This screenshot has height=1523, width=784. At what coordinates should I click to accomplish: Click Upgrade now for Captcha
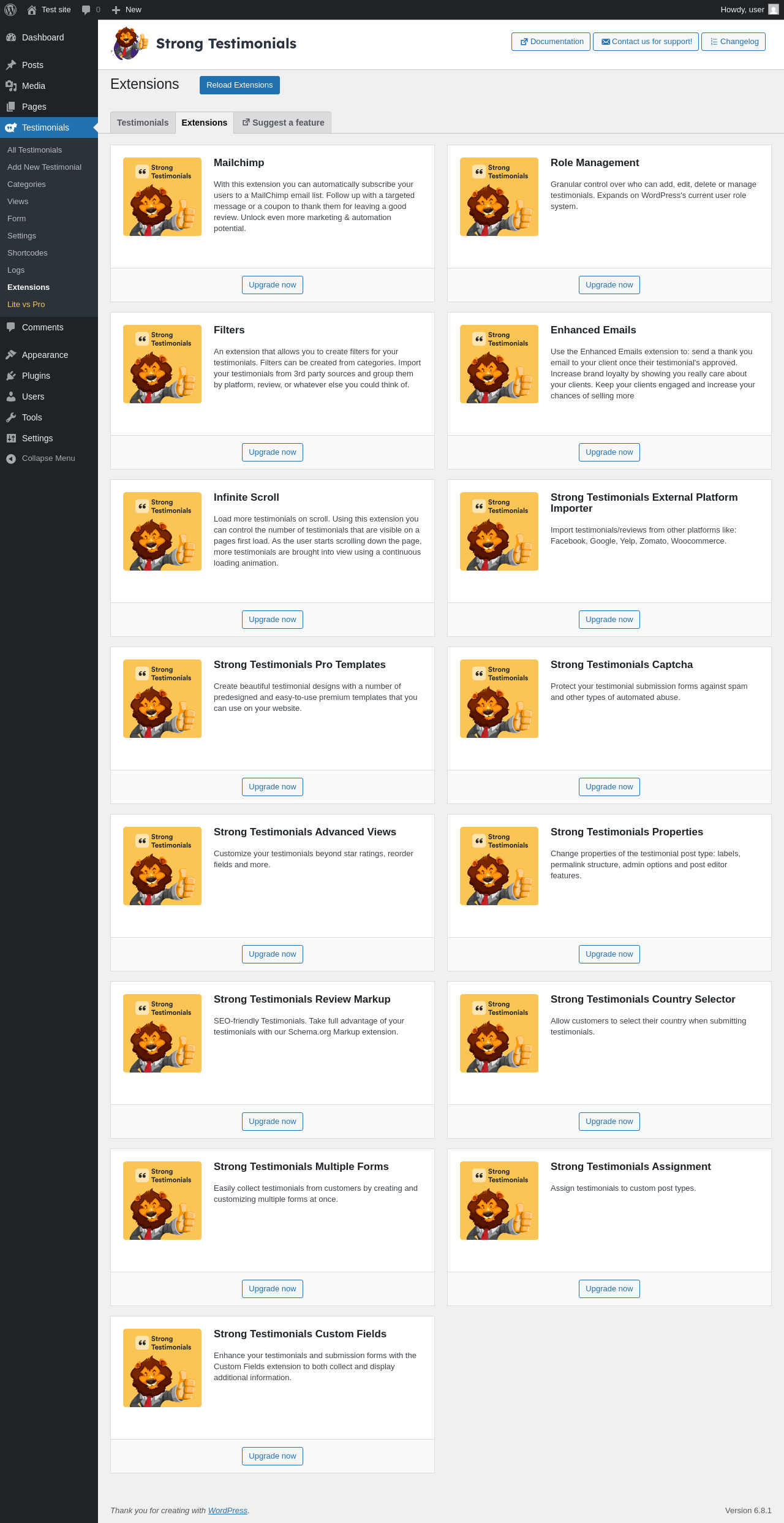click(x=609, y=787)
